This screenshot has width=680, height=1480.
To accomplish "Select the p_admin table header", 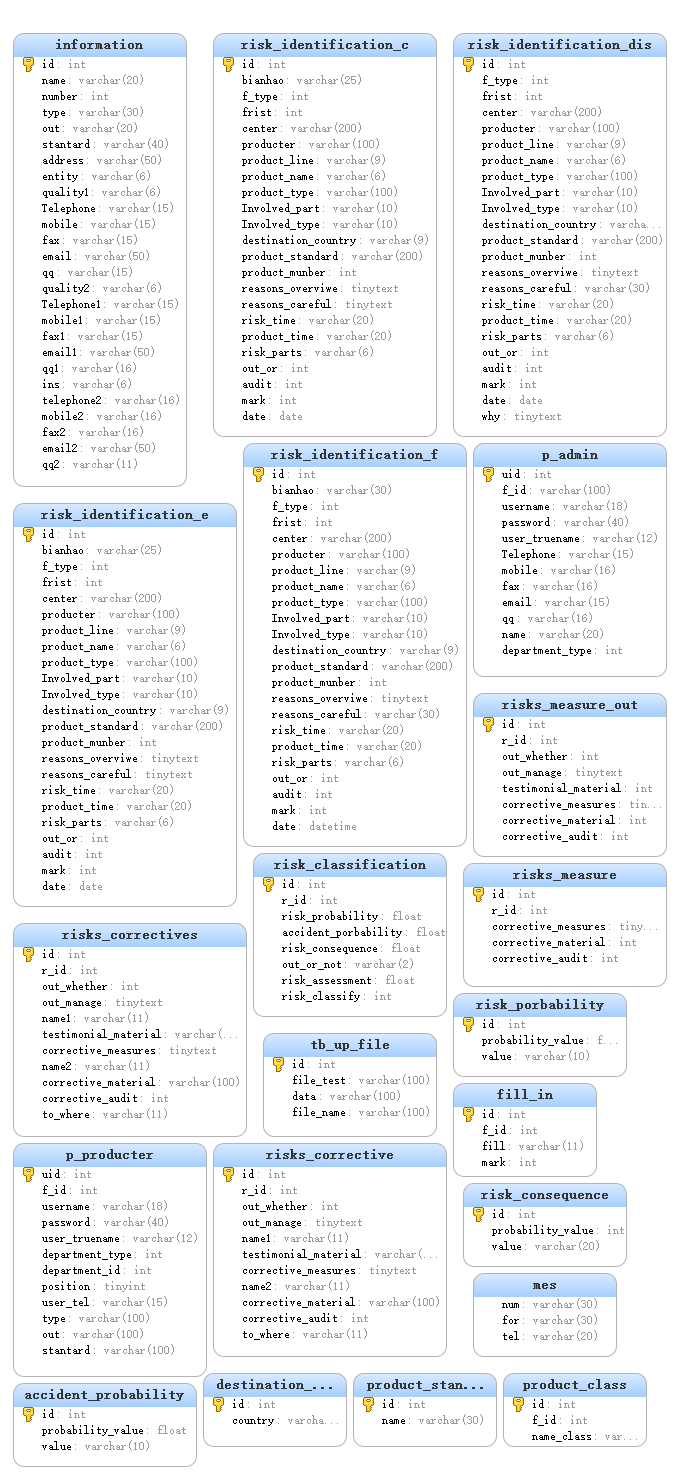I will [x=570, y=455].
